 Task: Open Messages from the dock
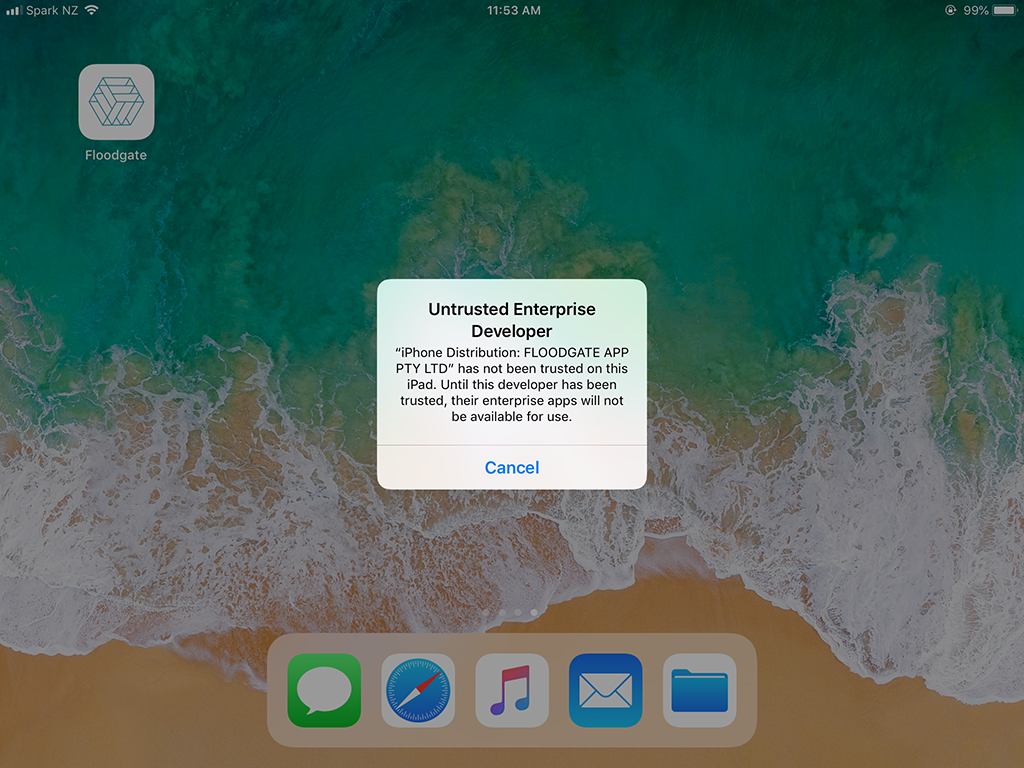[324, 690]
